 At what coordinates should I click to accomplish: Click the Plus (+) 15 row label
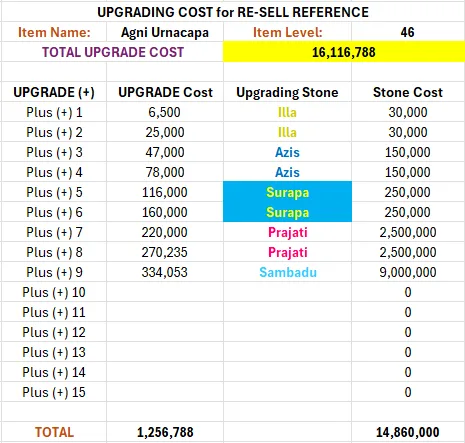point(54,392)
